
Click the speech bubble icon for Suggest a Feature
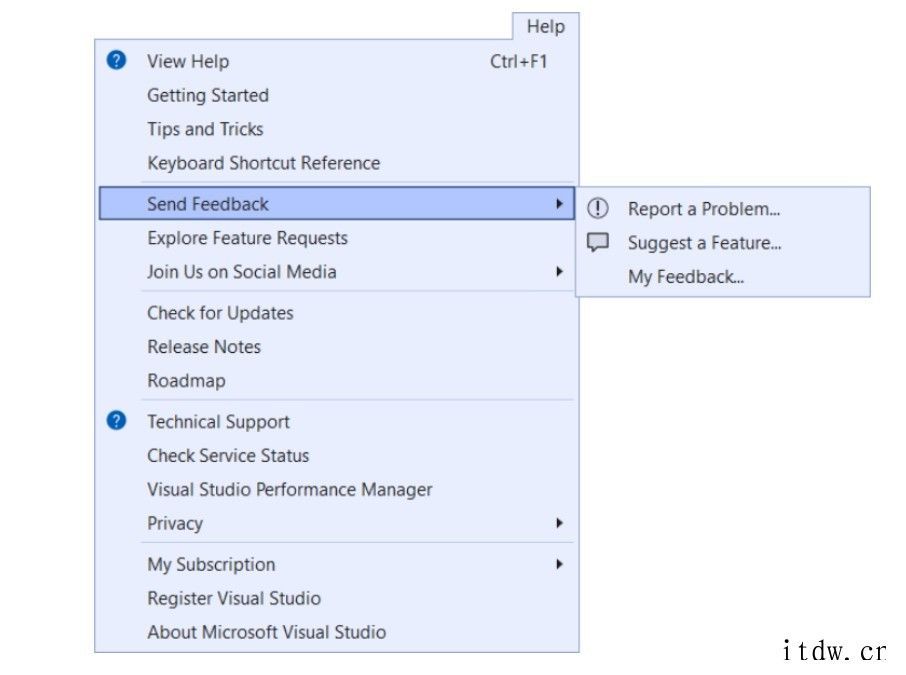(597, 242)
